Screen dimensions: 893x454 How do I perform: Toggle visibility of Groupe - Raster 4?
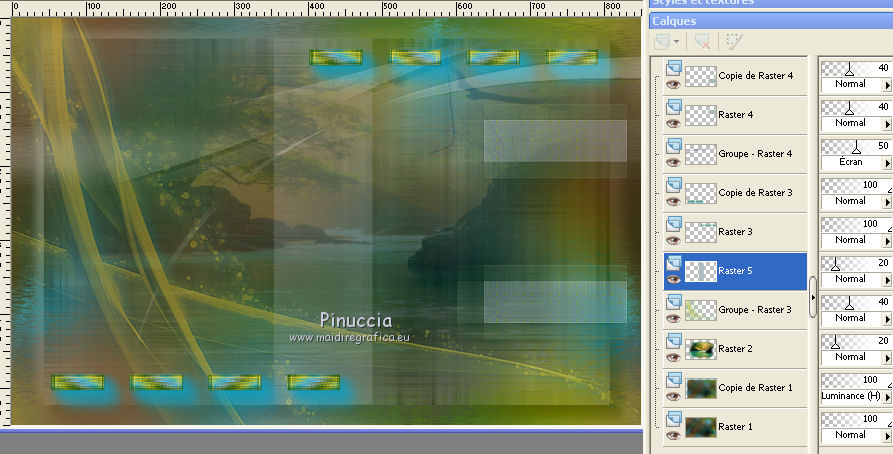673,162
